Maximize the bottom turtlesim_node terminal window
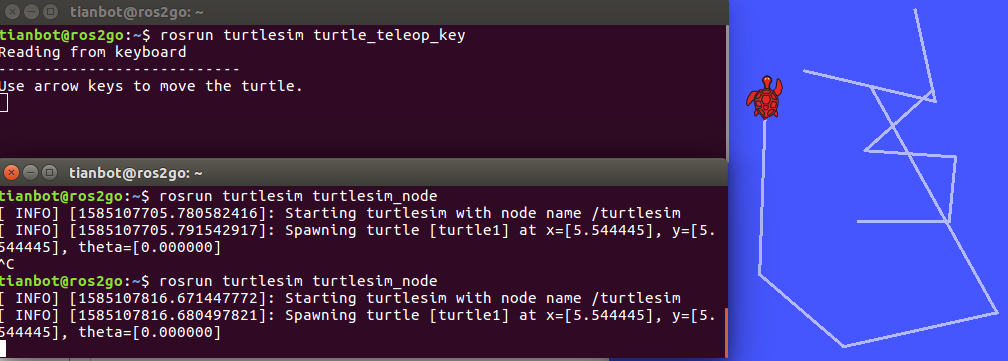Screen dimensions: 1008x361 [50, 173]
